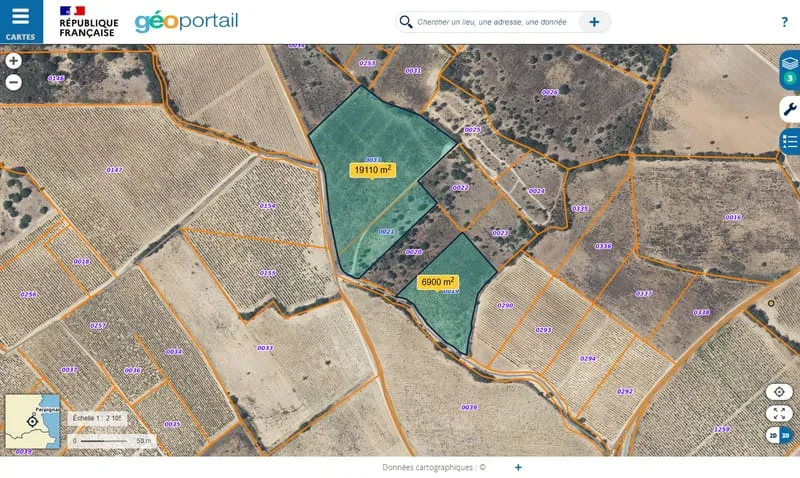Zoom out with the minus map button

14,82
